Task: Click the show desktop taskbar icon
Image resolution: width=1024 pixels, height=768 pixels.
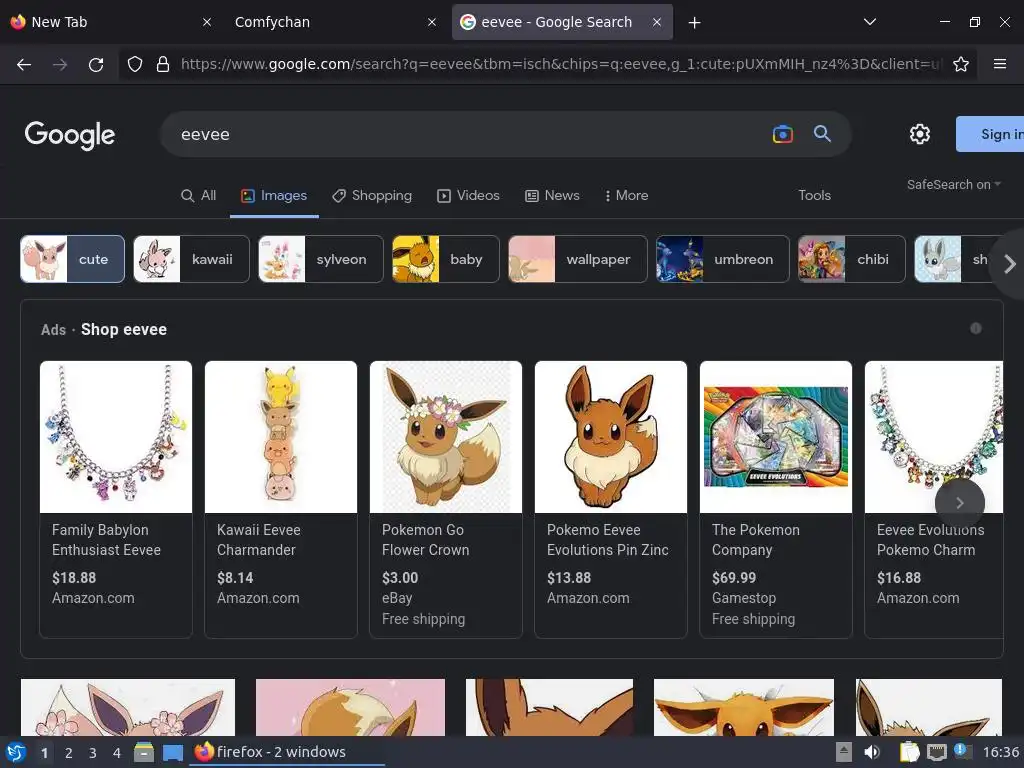Action: click(x=173, y=753)
